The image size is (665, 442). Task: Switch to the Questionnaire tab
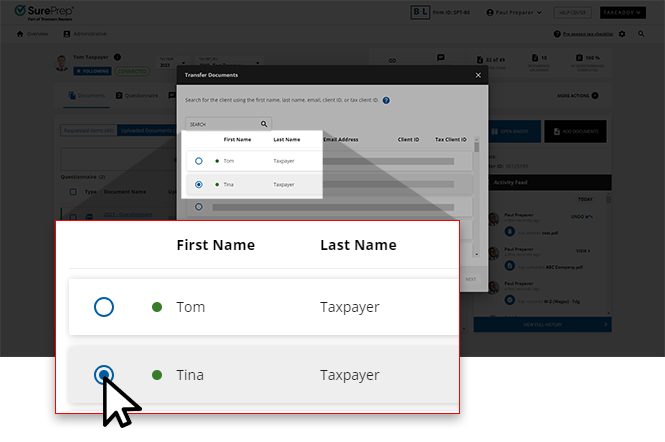[x=137, y=96]
